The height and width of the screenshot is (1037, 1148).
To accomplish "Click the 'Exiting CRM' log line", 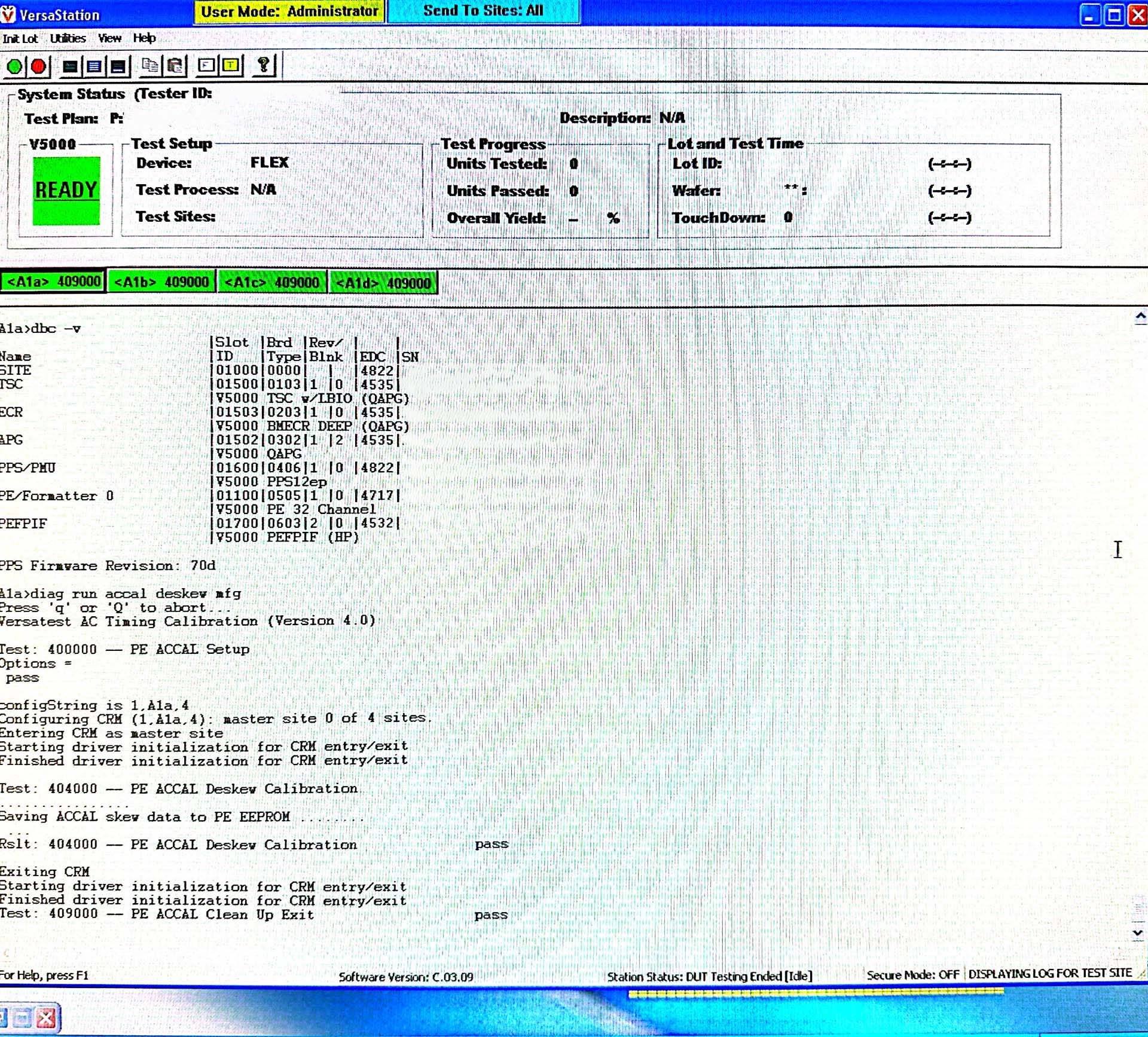I will (45, 872).
